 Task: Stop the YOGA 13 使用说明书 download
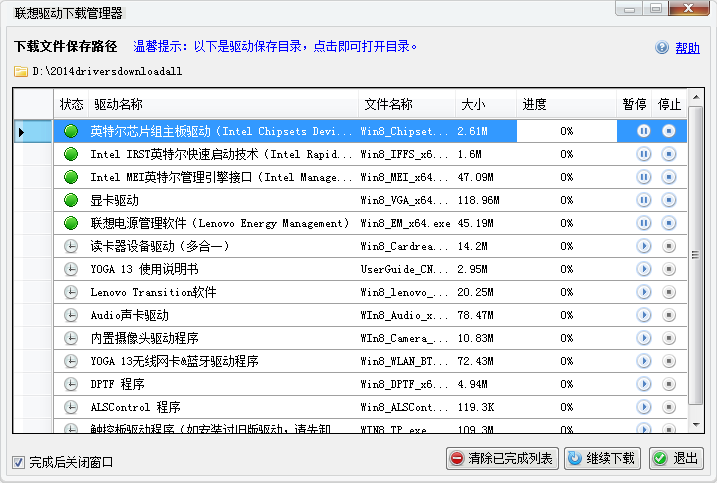click(669, 269)
